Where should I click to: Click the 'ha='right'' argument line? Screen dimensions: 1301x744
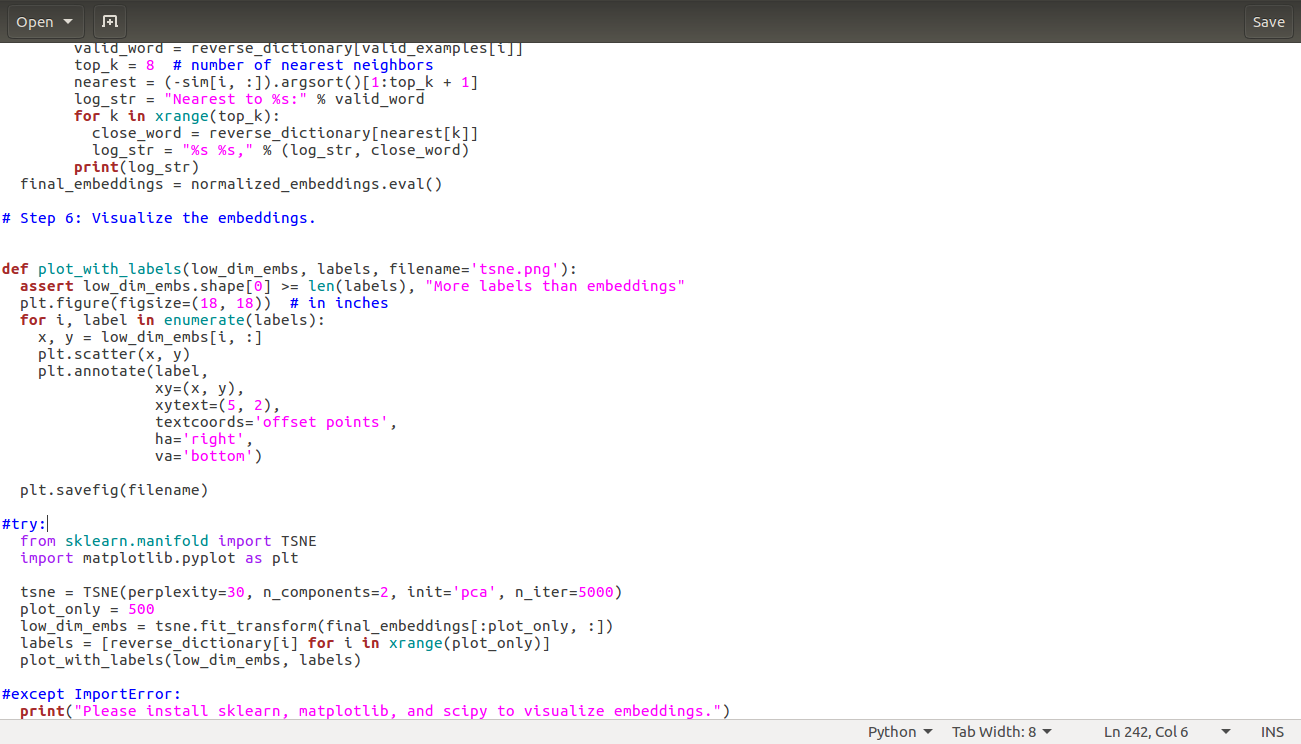[x=204, y=439]
